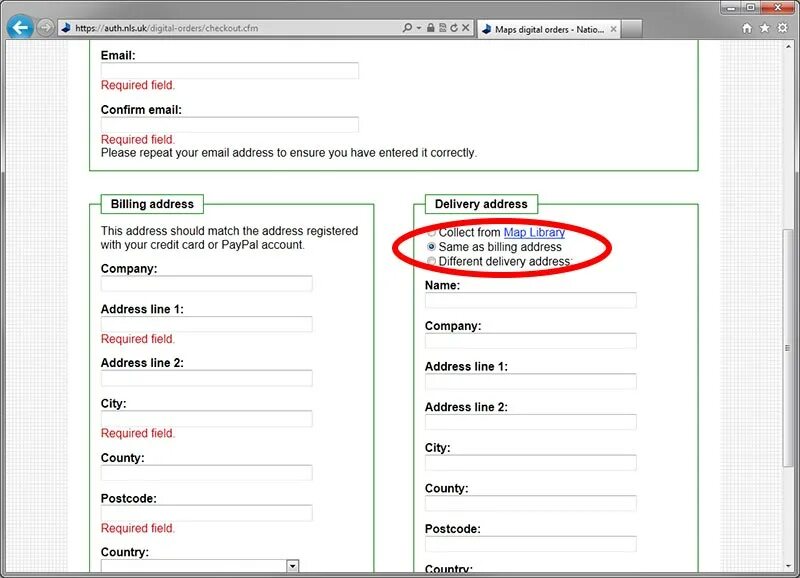The height and width of the screenshot is (578, 800).
Task: Click the delivery Name field
Action: pyautogui.click(x=531, y=300)
